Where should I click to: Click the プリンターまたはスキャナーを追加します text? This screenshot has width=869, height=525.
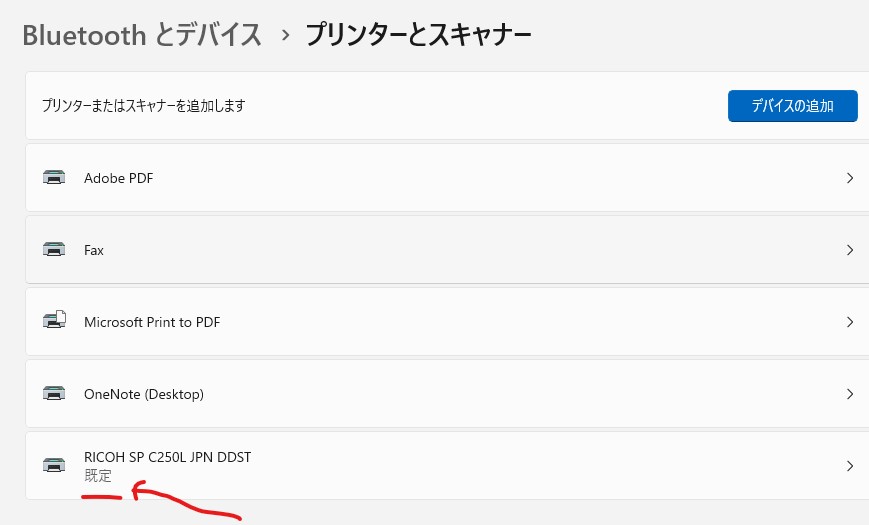tap(144, 105)
